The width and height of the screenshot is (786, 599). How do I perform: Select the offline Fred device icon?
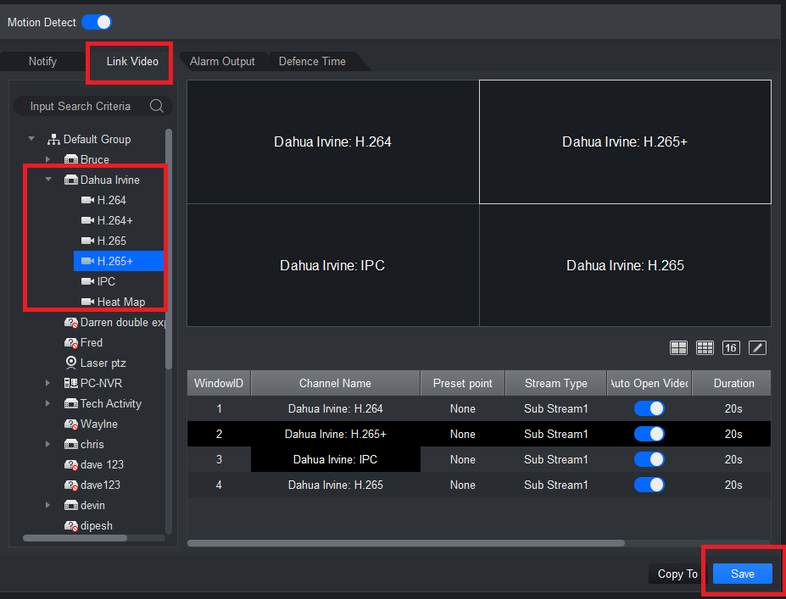(x=71, y=343)
